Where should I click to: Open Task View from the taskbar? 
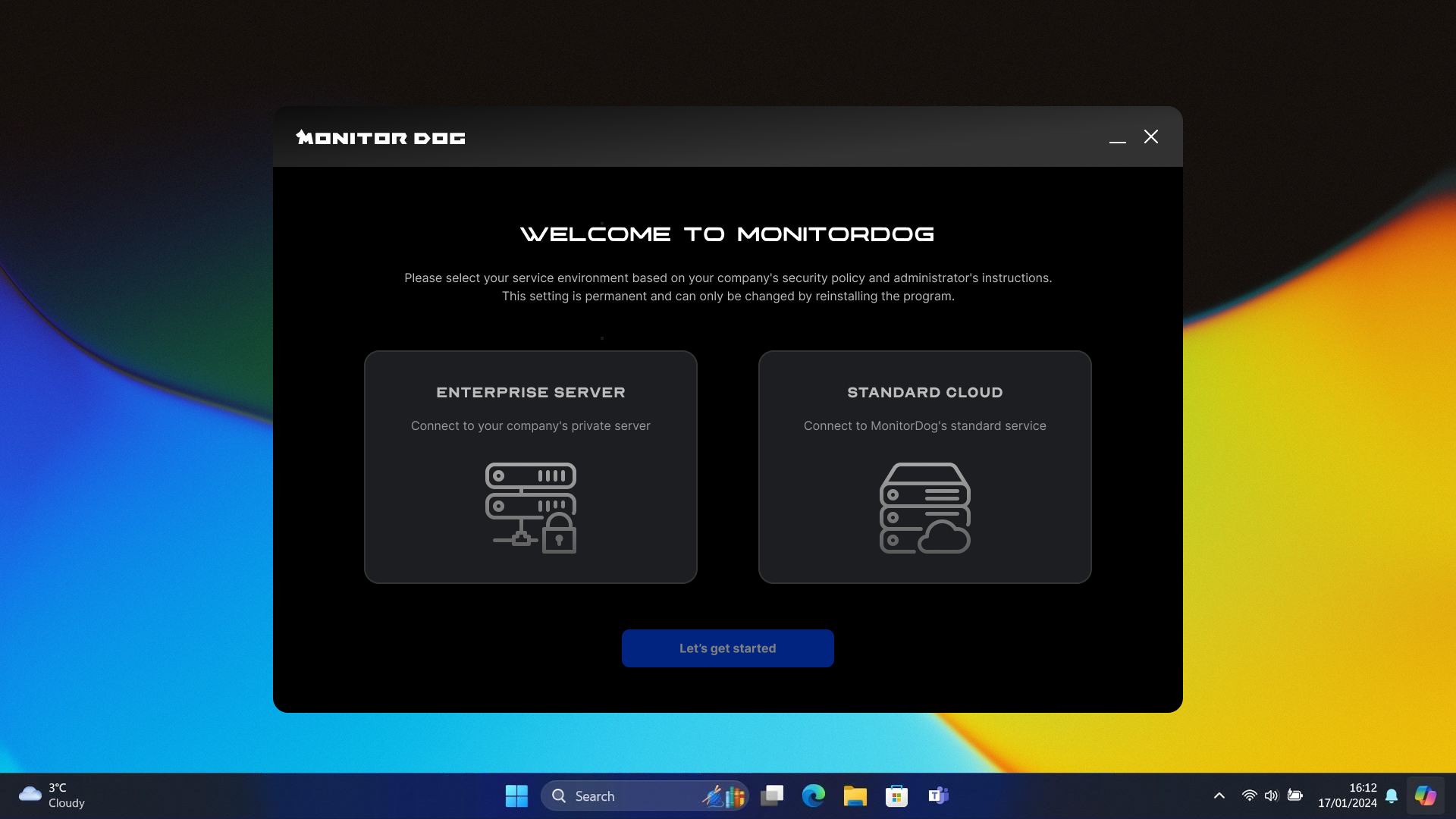click(x=773, y=795)
